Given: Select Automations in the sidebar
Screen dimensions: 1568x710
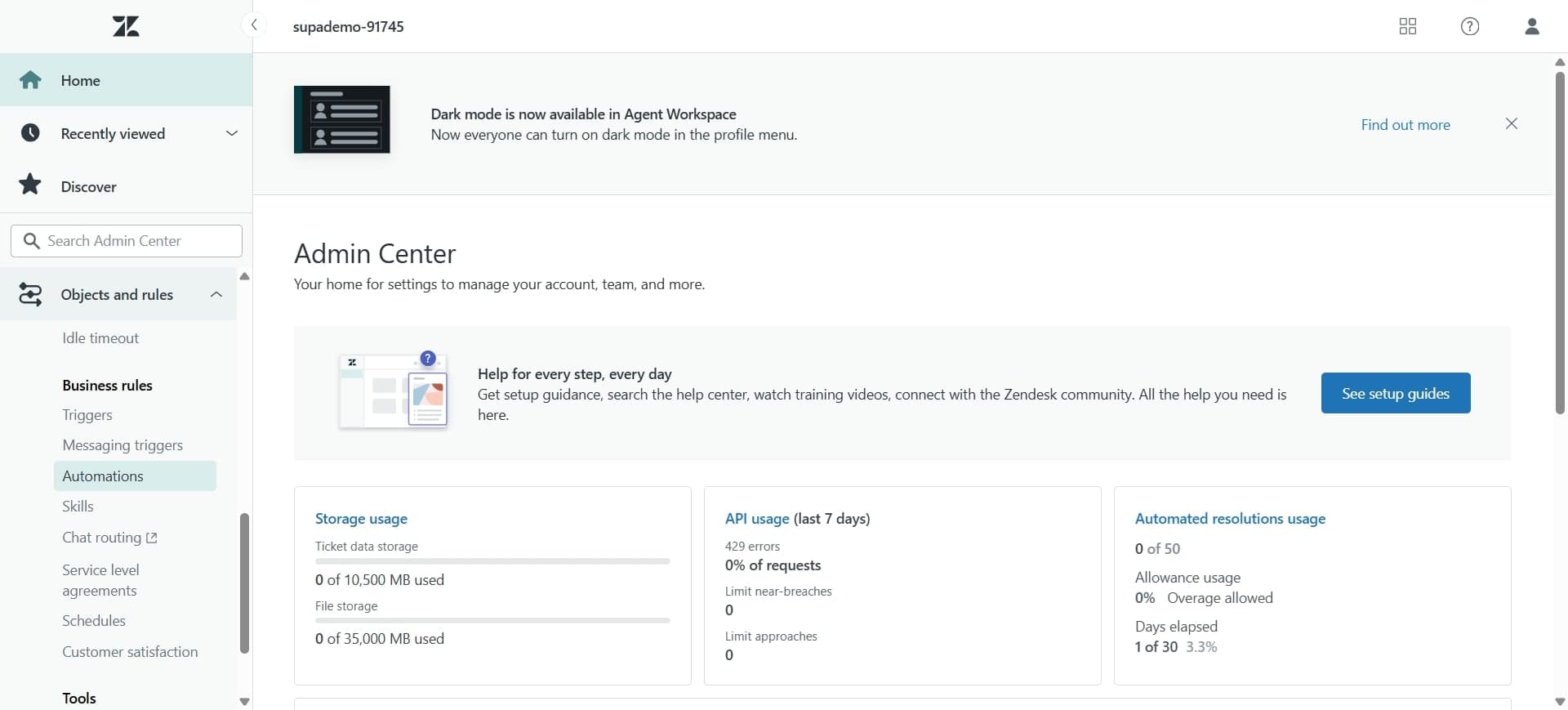Looking at the screenshot, I should click(x=135, y=476).
